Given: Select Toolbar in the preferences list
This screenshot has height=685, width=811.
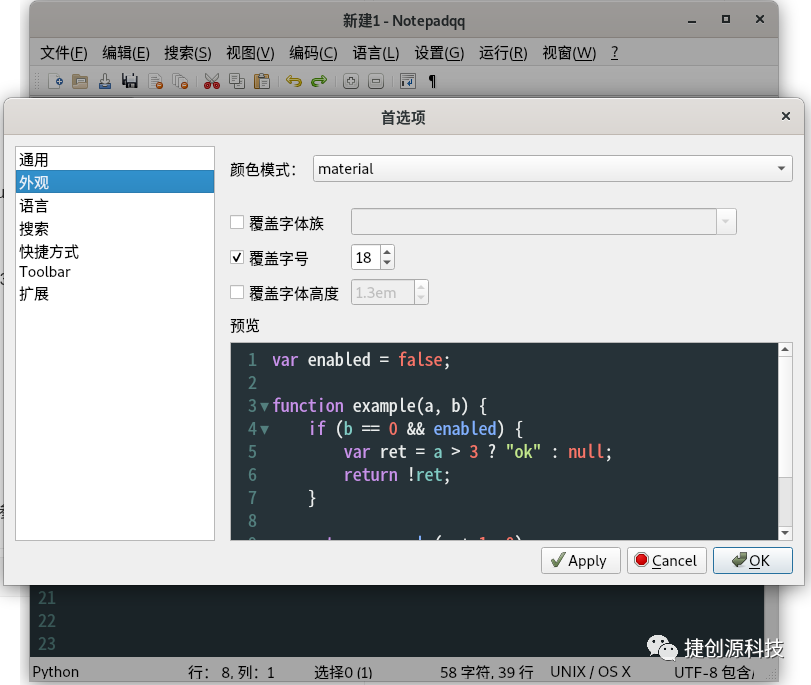Looking at the screenshot, I should coord(115,272).
